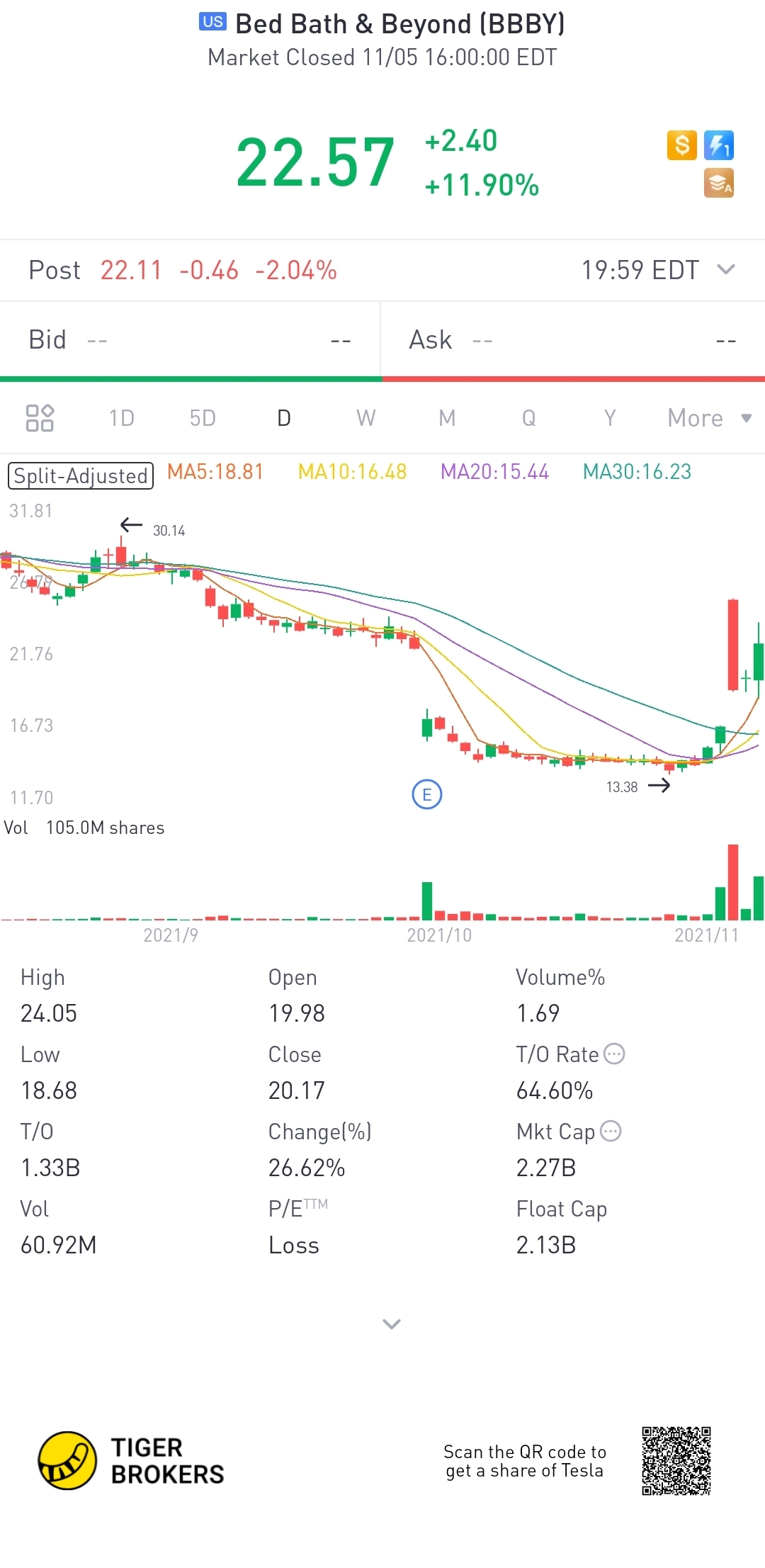The height and width of the screenshot is (1568, 765).
Task: Tap the T/O Rate value 64.60%
Action: coord(555,1090)
